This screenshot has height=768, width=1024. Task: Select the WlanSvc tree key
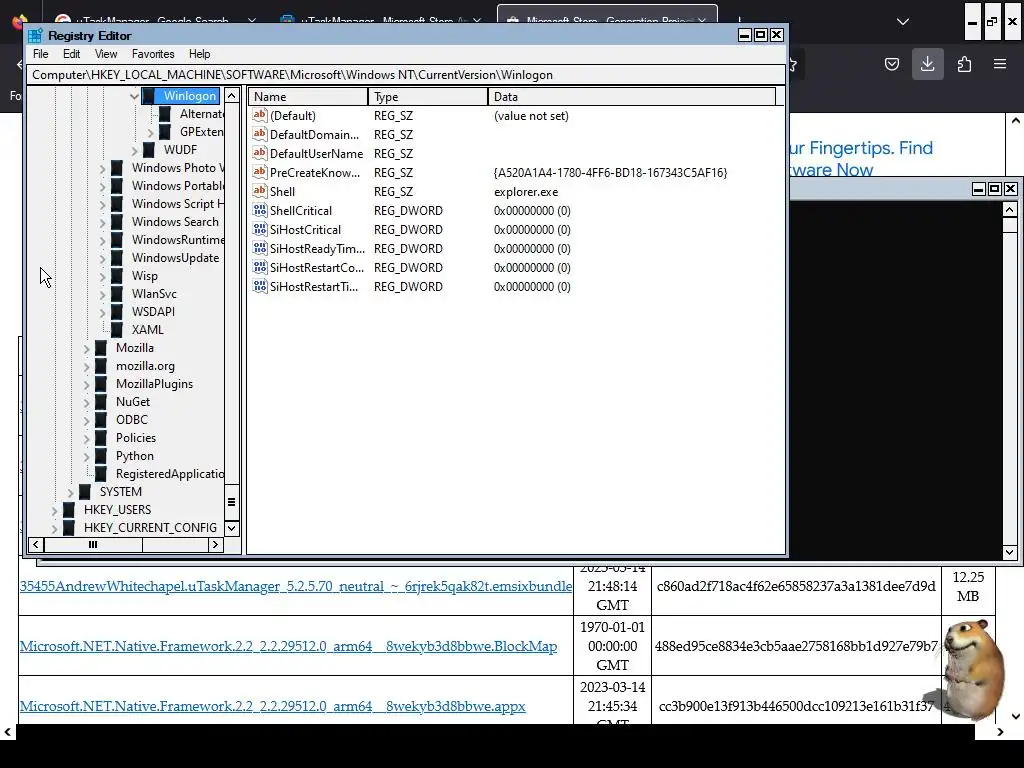(154, 295)
